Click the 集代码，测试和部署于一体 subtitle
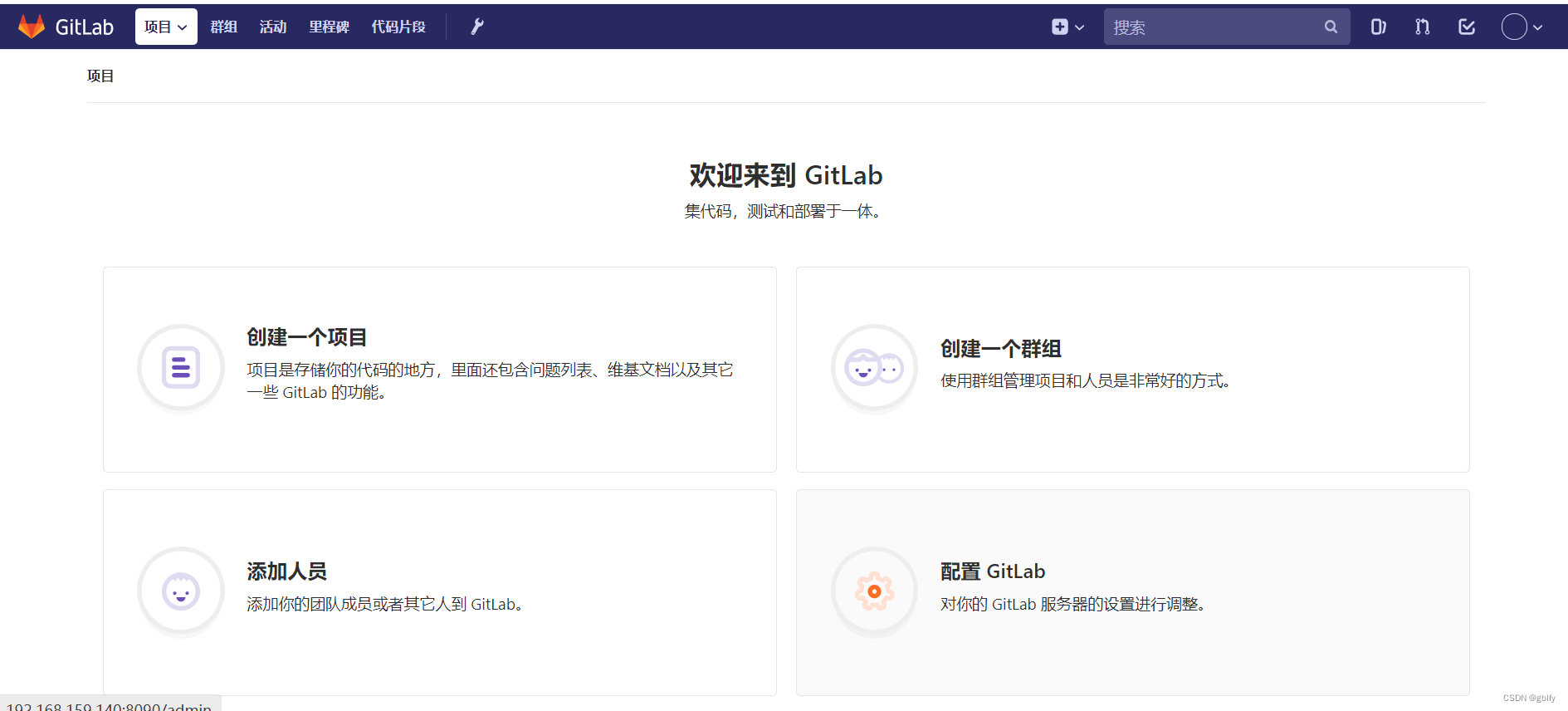The height and width of the screenshot is (711, 1568). click(784, 212)
